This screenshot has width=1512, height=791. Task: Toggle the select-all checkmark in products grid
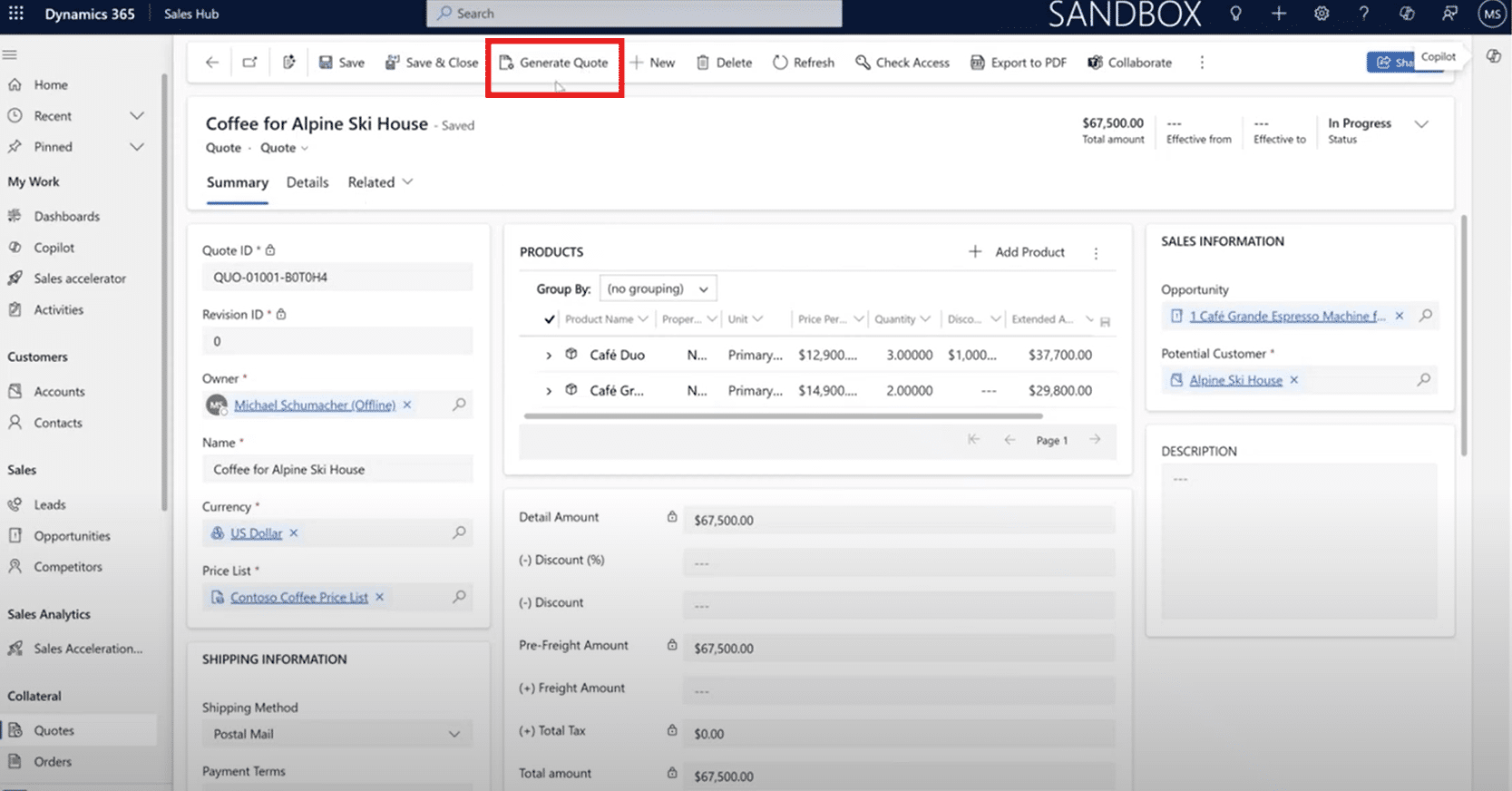click(x=549, y=319)
